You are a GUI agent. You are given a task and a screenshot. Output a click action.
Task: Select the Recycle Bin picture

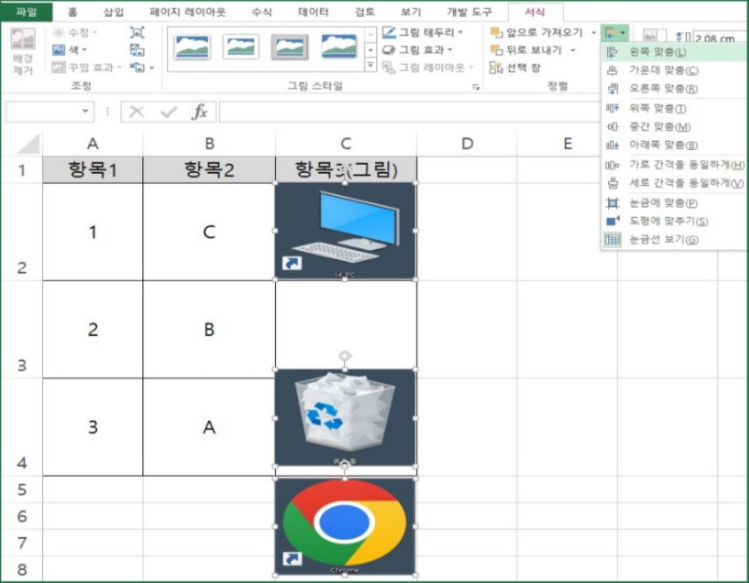tap(345, 418)
